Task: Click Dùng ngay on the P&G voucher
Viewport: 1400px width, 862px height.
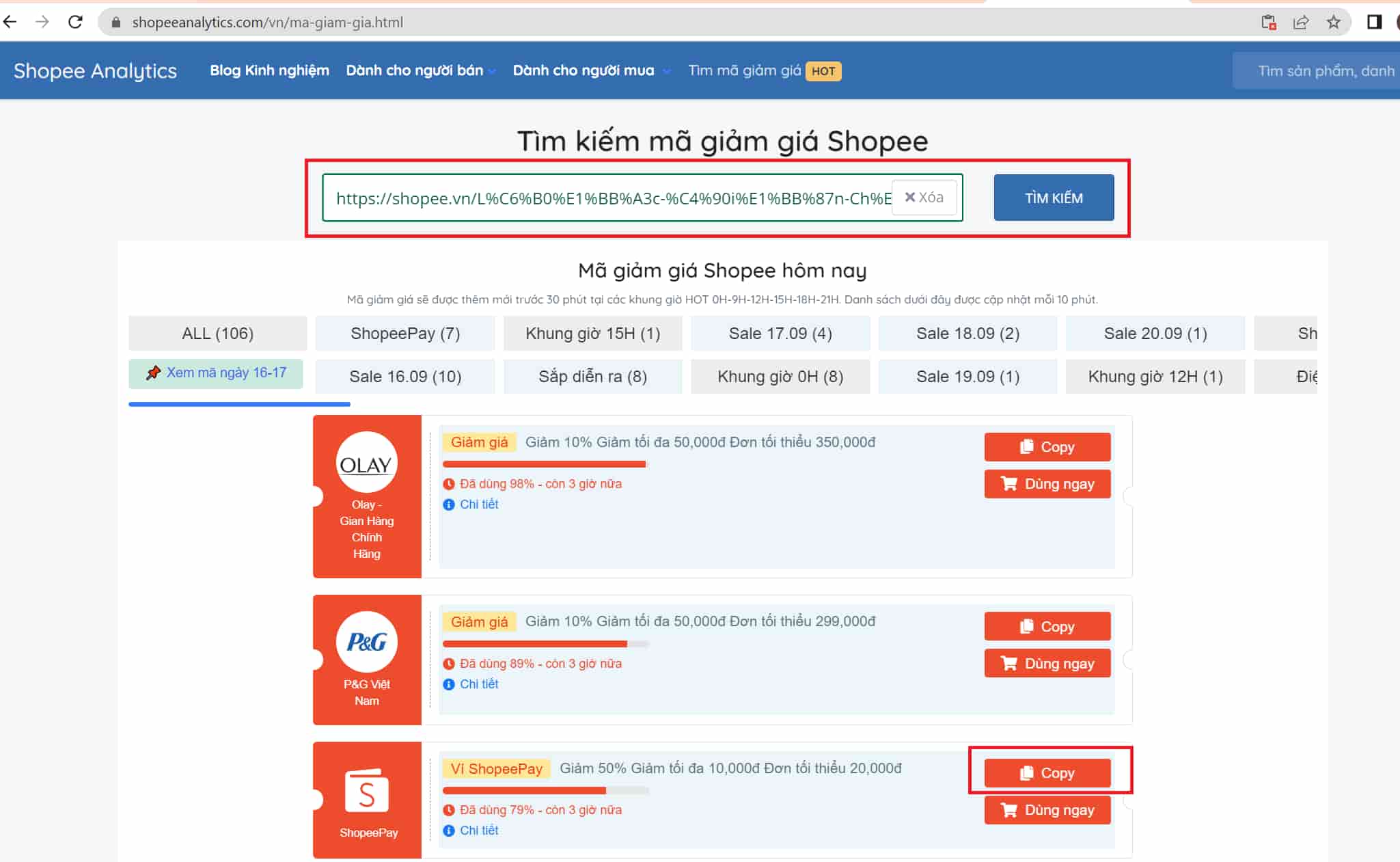Action: pyautogui.click(x=1047, y=663)
